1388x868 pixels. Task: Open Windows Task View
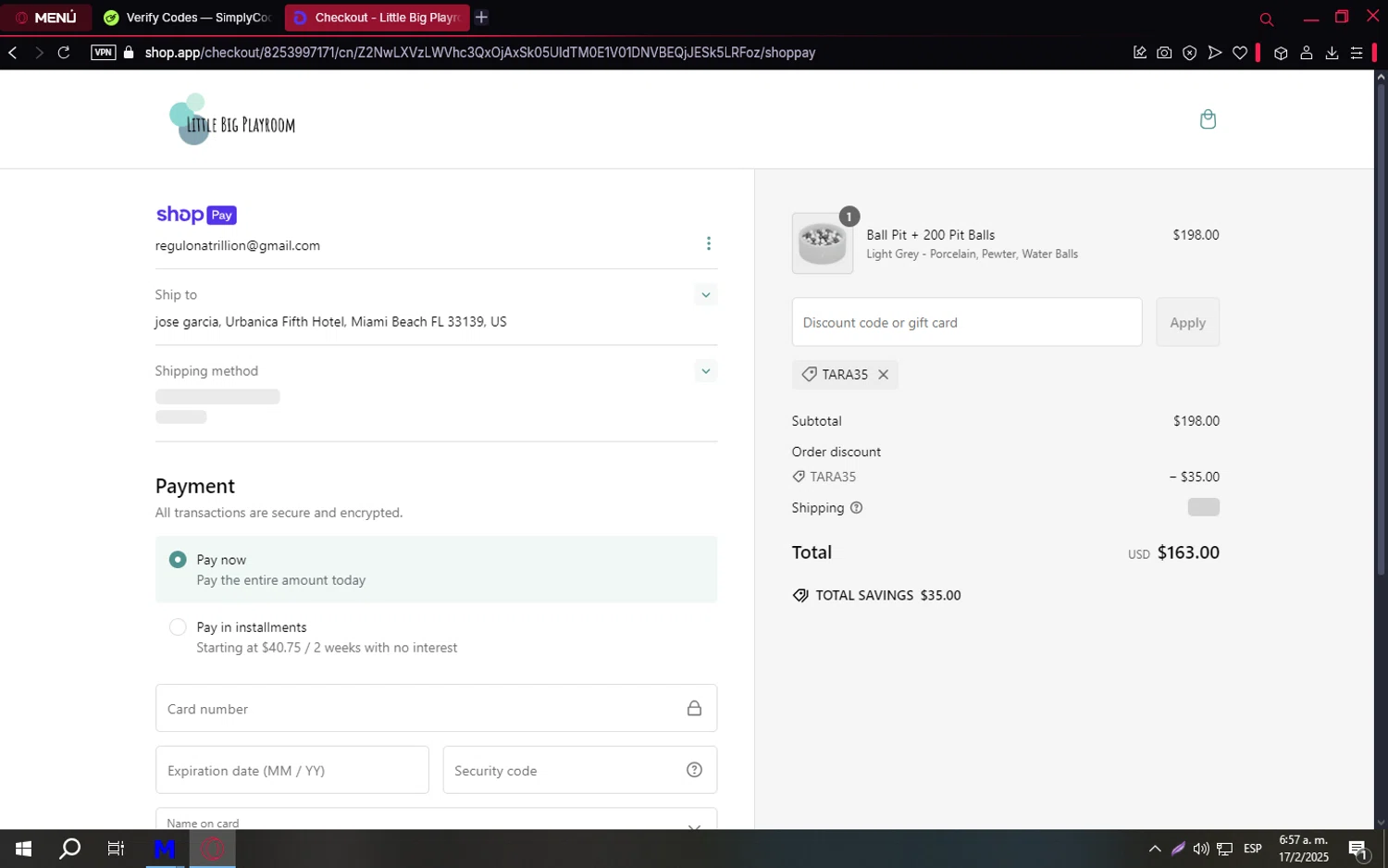(116, 849)
